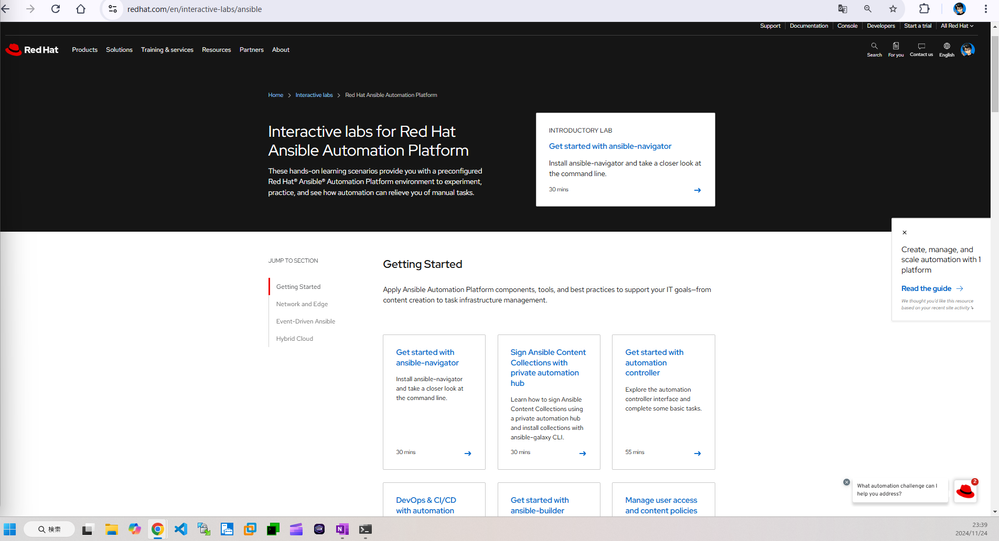The image size is (999, 541).
Task: Expand the Products navigation menu
Action: pyautogui.click(x=85, y=50)
